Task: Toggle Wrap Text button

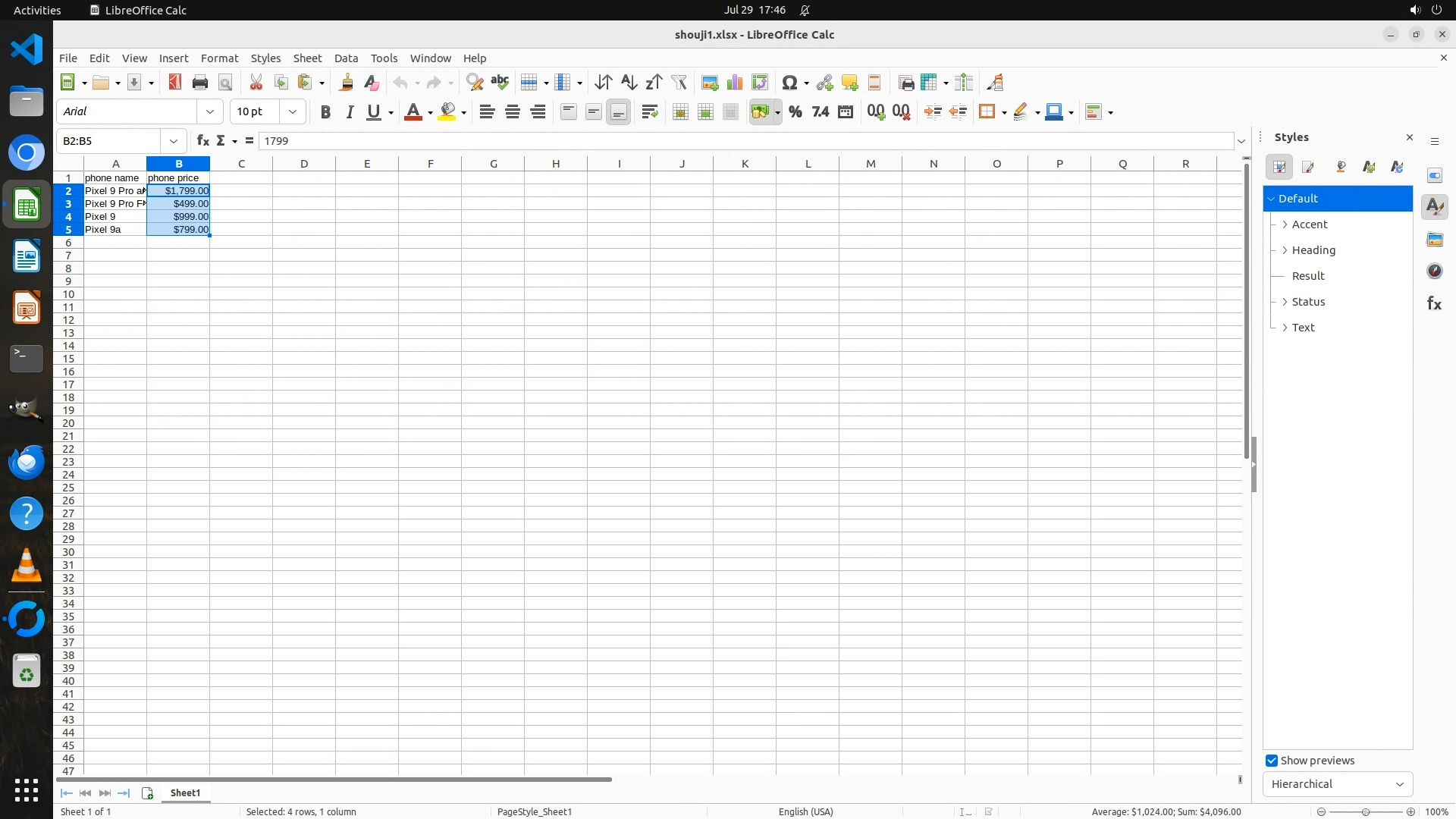Action: (x=649, y=112)
